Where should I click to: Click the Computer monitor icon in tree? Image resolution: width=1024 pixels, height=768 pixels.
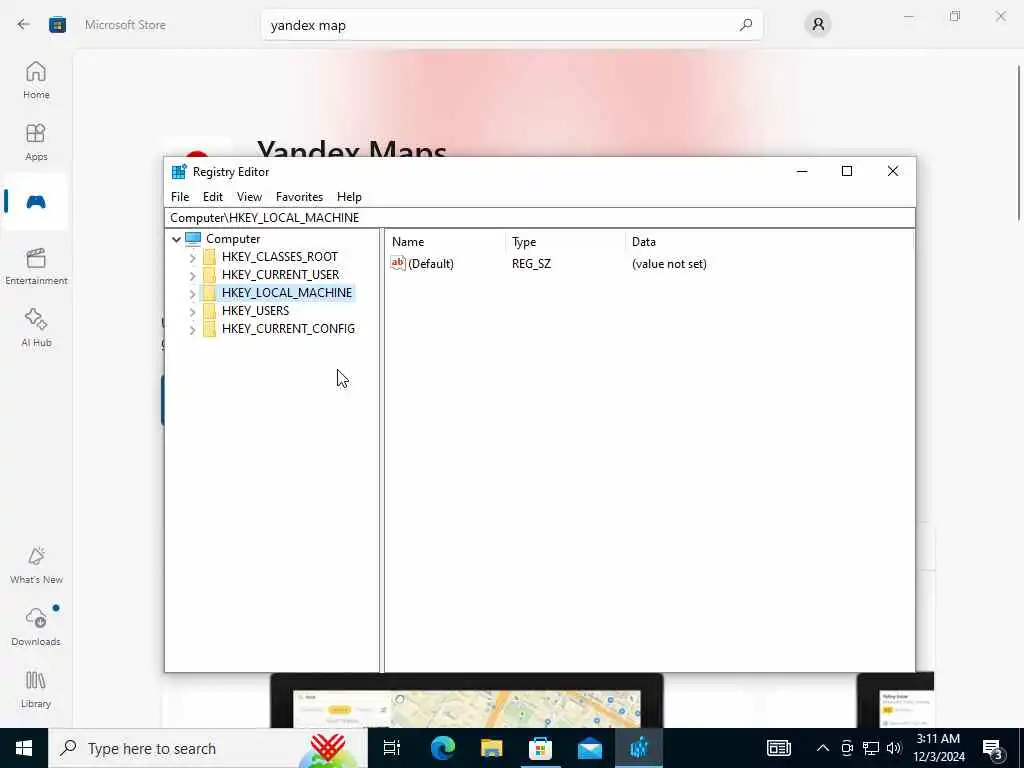pyautogui.click(x=193, y=238)
